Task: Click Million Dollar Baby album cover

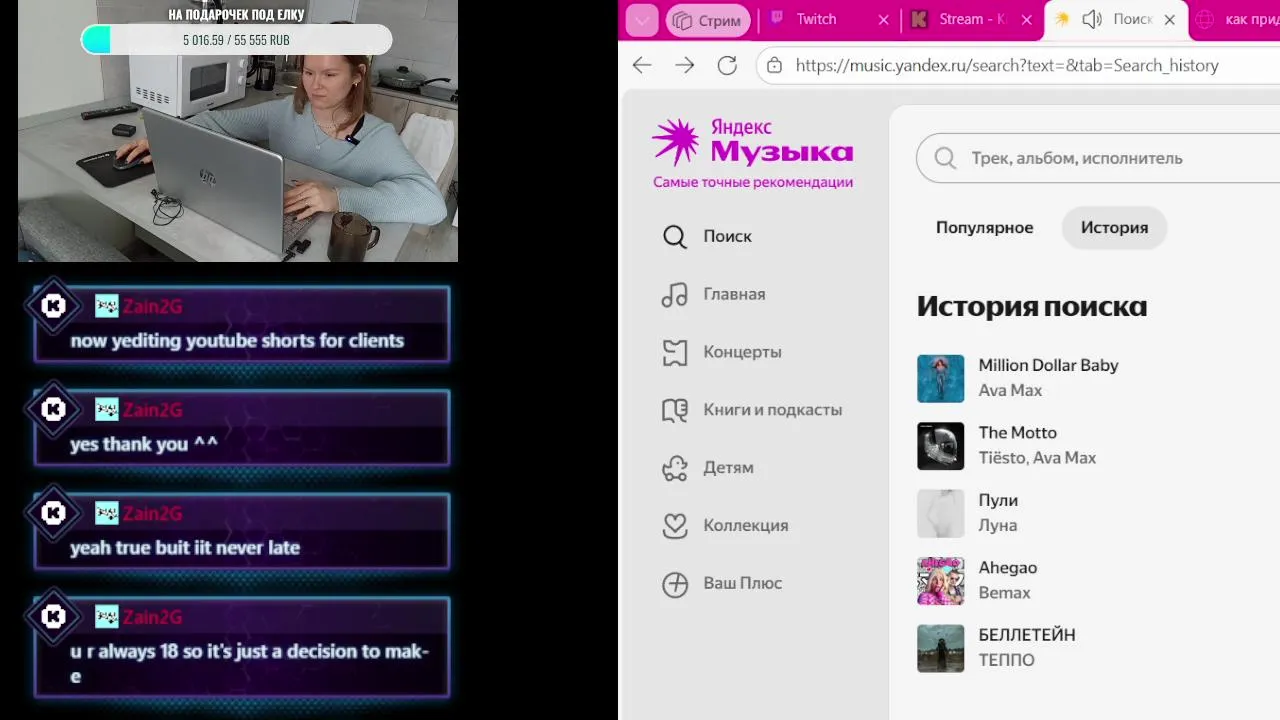Action: pyautogui.click(x=941, y=379)
